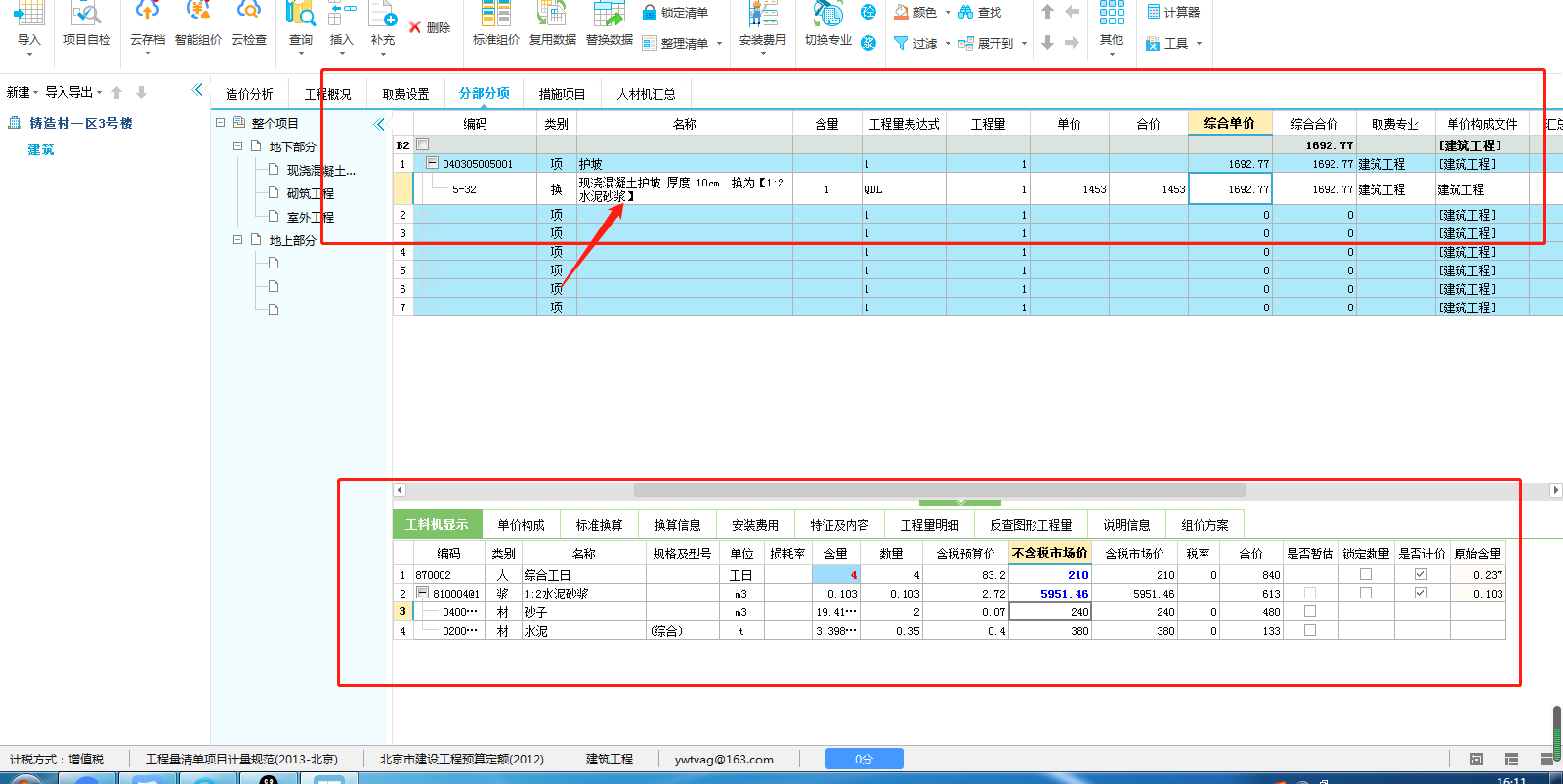Select 砌筑工程 in the tree
Viewport: 1563px width, 784px height.
pos(311,193)
